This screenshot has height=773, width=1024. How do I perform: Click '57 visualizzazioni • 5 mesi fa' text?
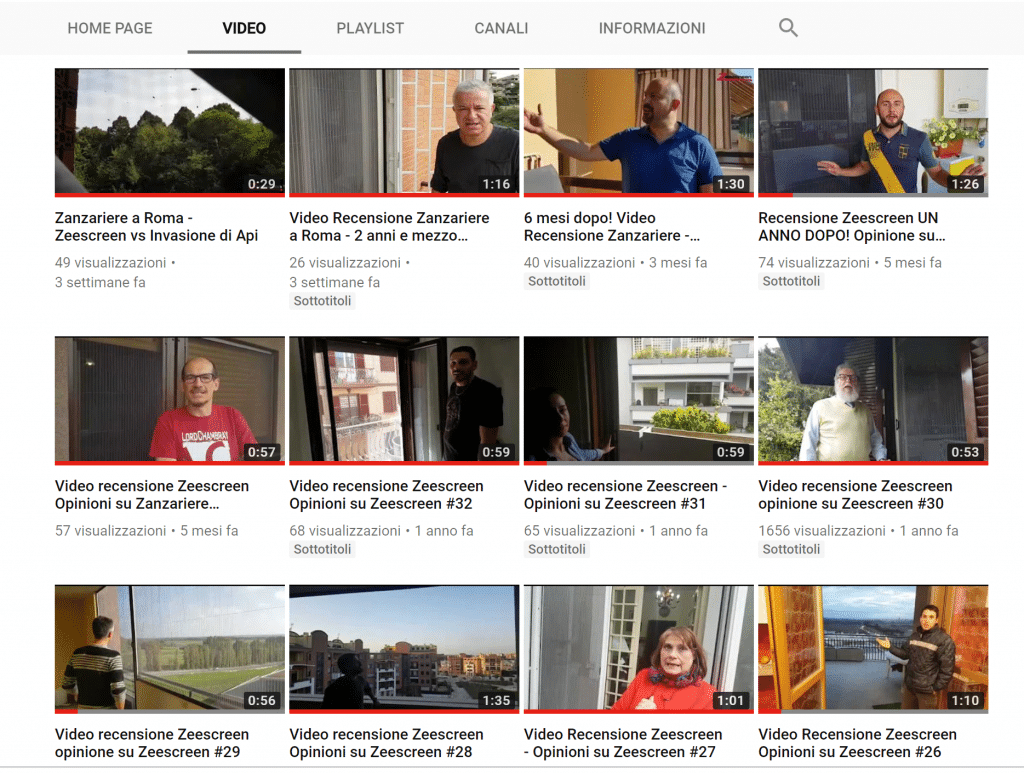click(146, 531)
